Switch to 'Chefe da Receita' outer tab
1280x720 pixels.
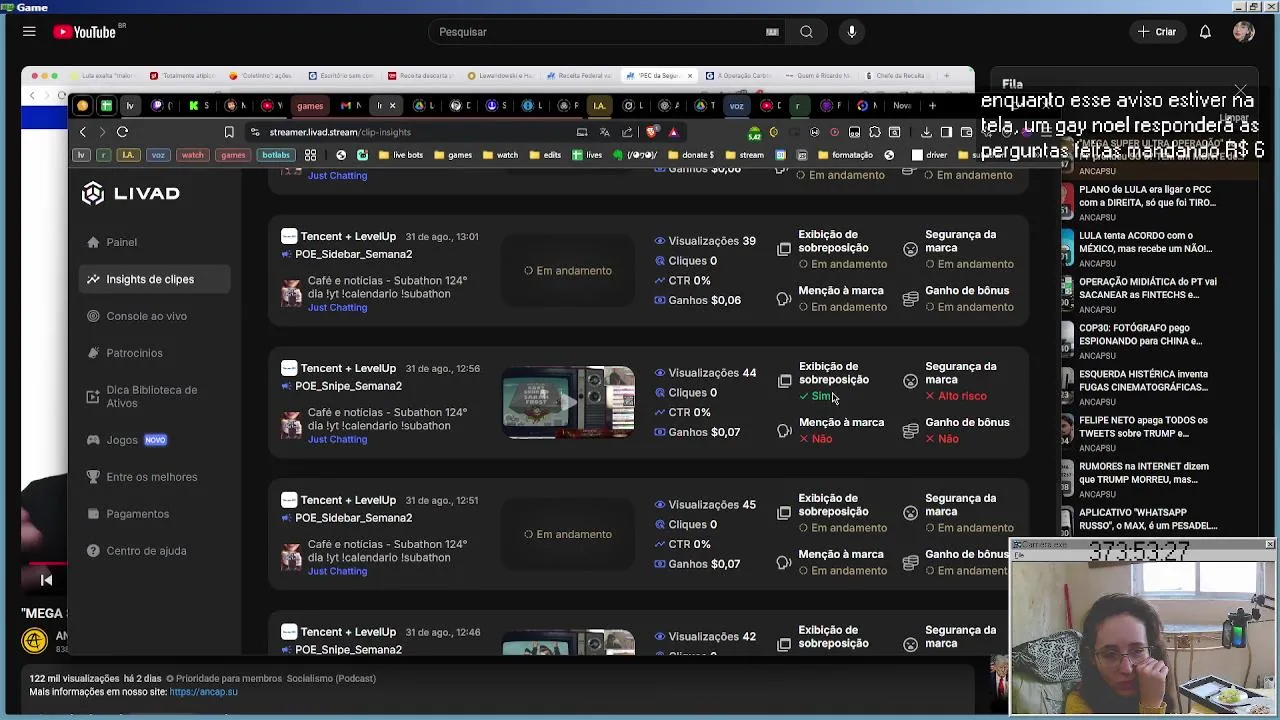pos(895,76)
